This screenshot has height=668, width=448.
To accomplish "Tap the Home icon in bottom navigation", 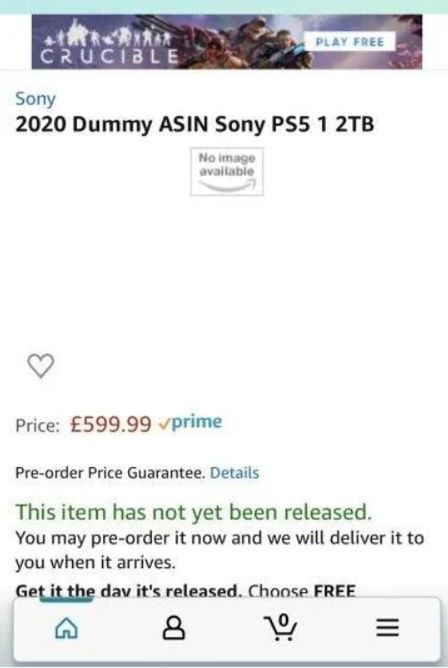I will tap(67, 628).
